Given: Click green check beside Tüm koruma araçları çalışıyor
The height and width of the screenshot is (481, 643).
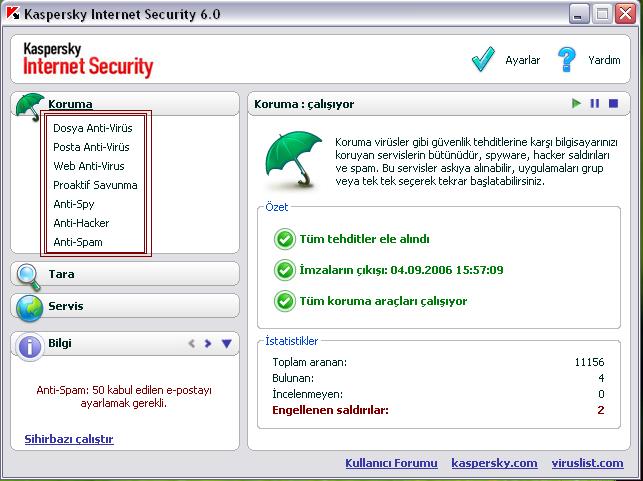Looking at the screenshot, I should coord(284,301).
